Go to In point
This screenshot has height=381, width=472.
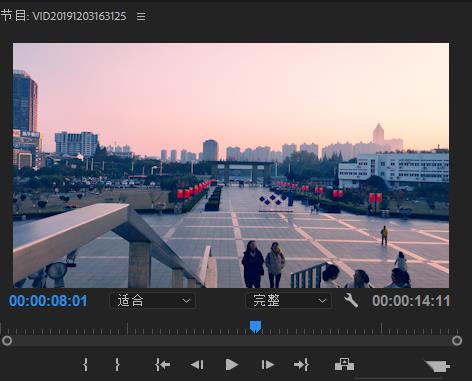coord(162,365)
